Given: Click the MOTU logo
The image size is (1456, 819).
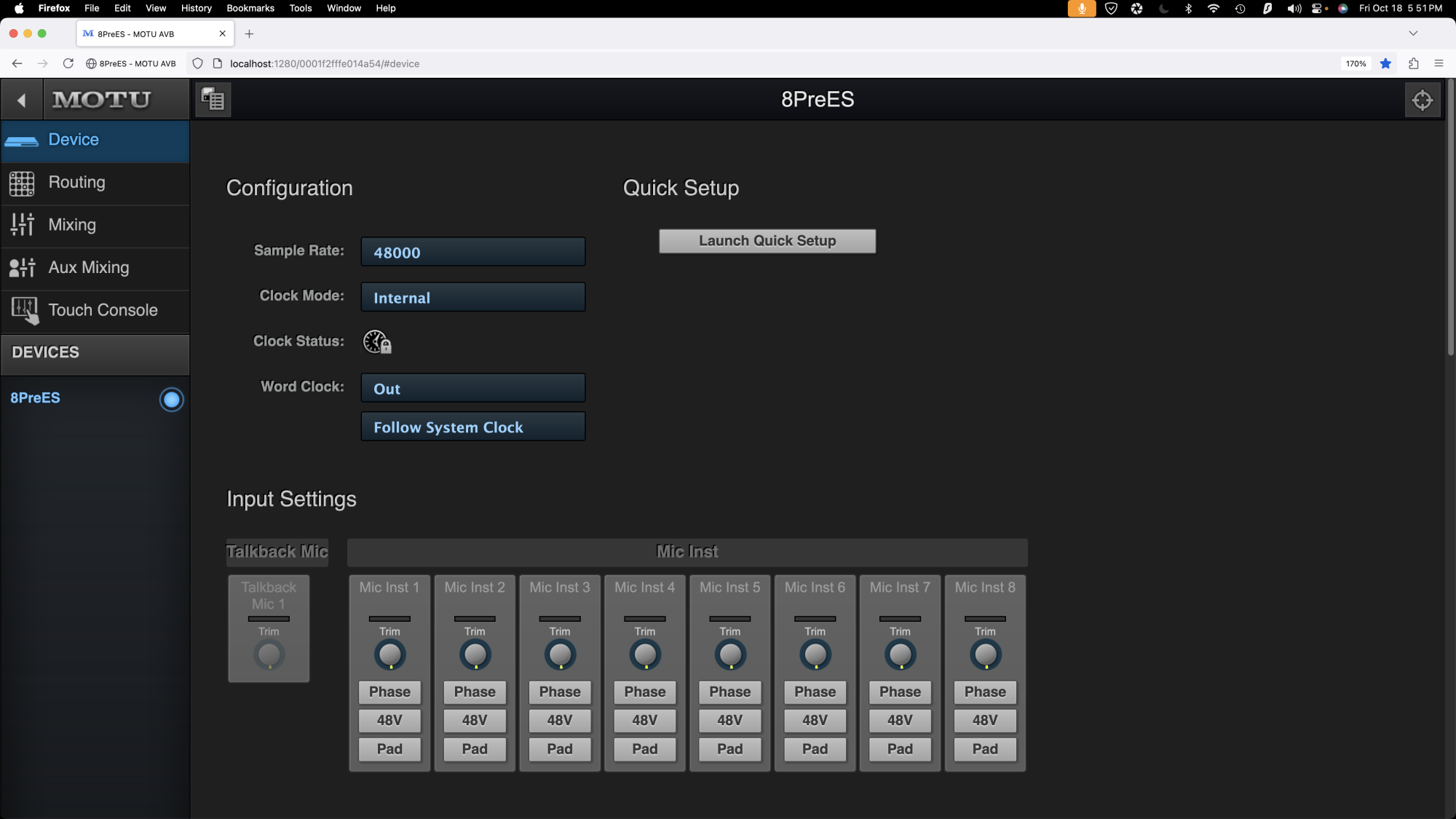Looking at the screenshot, I should click(x=102, y=100).
